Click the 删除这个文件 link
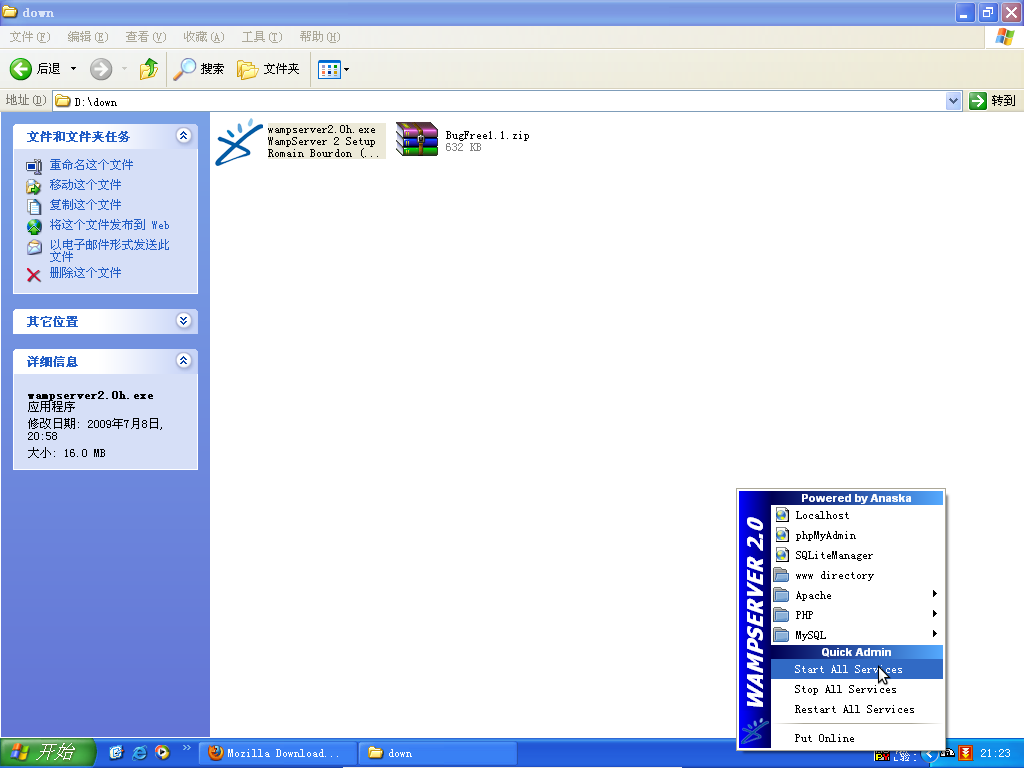 pyautogui.click(x=86, y=273)
